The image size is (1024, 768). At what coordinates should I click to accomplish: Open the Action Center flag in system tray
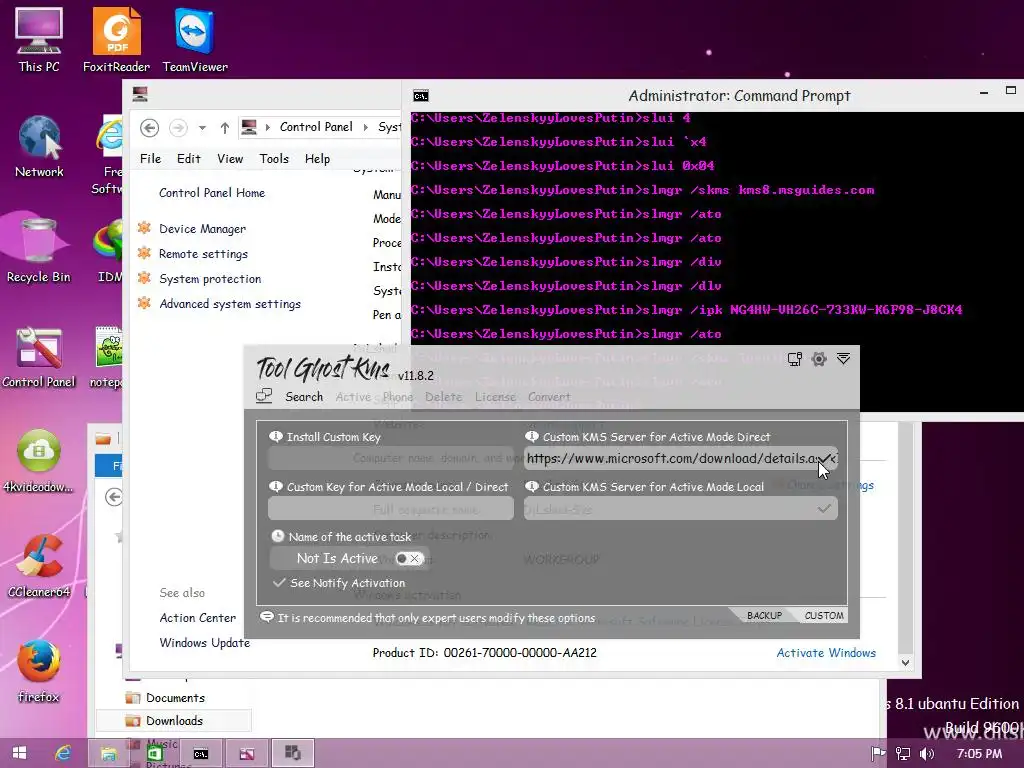click(x=878, y=754)
